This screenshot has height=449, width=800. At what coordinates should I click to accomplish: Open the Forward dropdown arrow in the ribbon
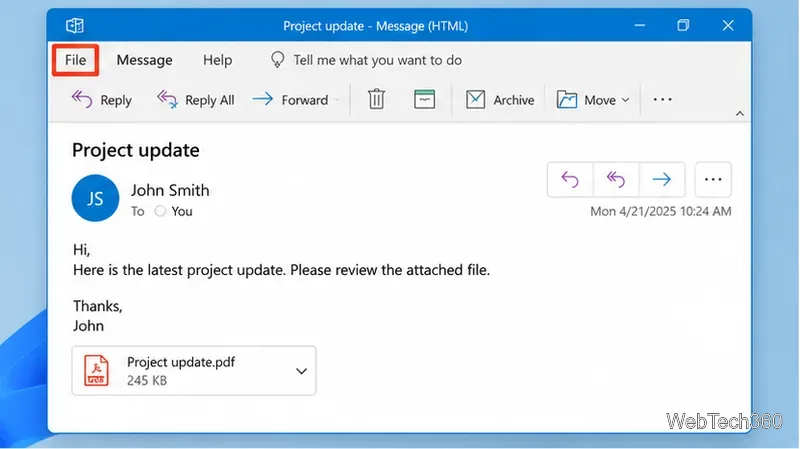tap(337, 100)
